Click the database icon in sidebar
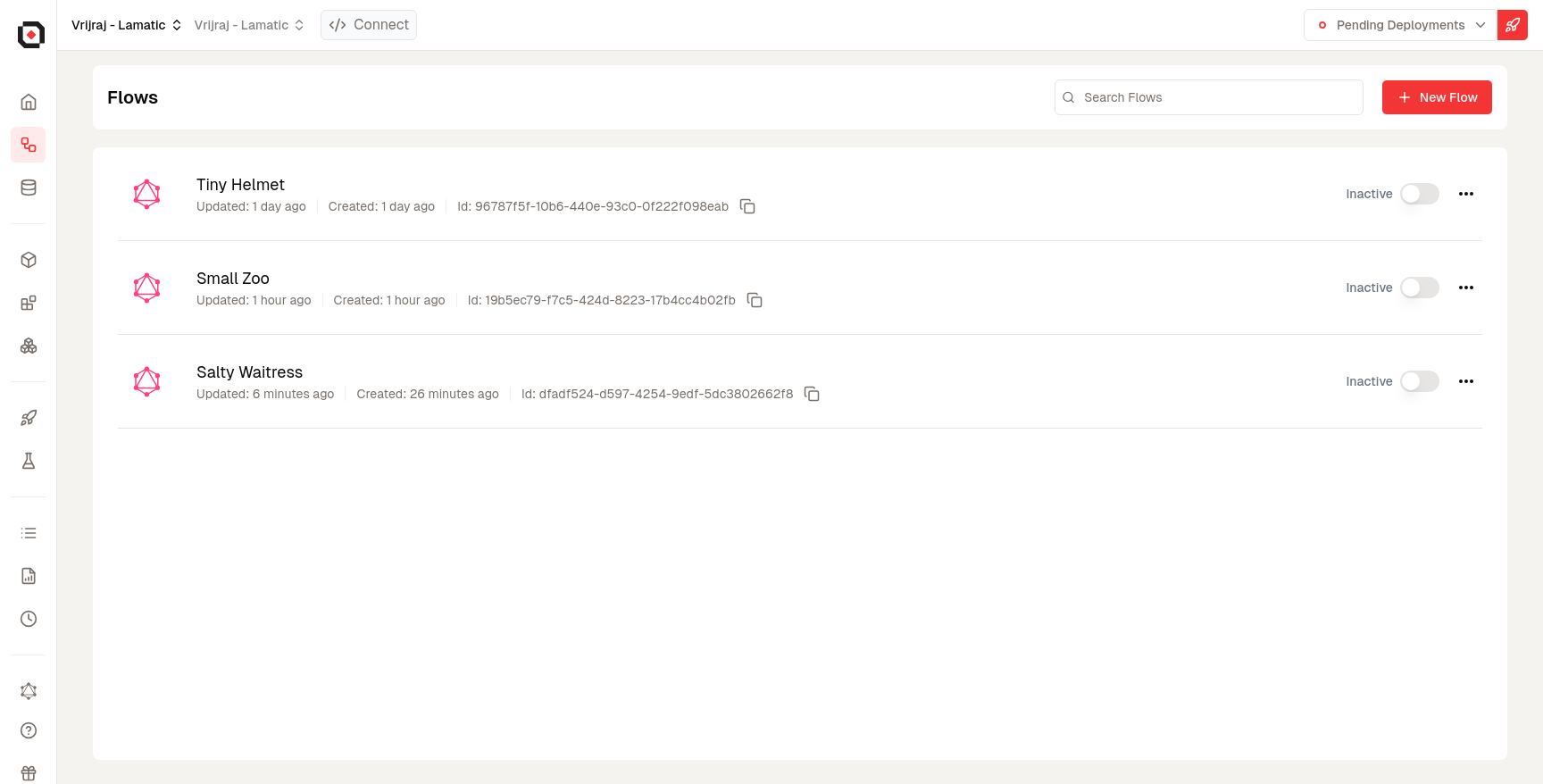The image size is (1543, 784). [x=29, y=188]
